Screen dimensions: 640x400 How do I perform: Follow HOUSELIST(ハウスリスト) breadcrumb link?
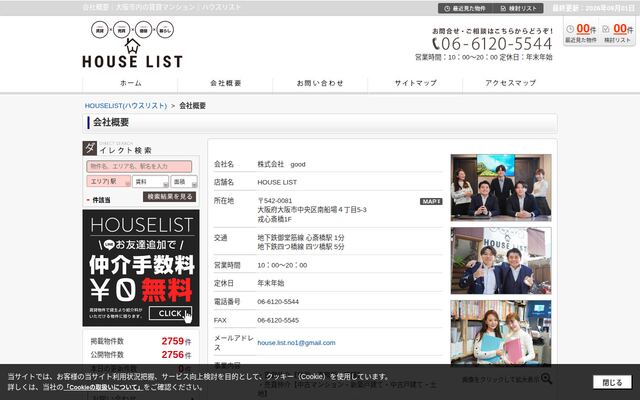126,106
